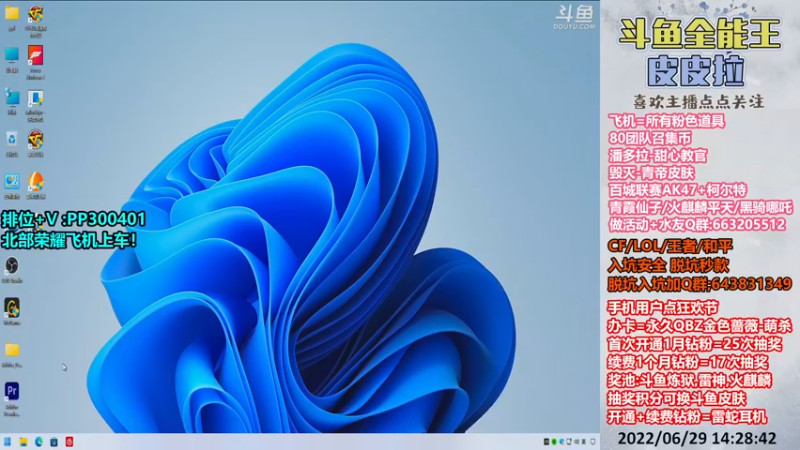Viewport: 800px width, 450px height.
Task: Launch the CrossFire shortcut next to Recycle Bin
Action: click(35, 139)
